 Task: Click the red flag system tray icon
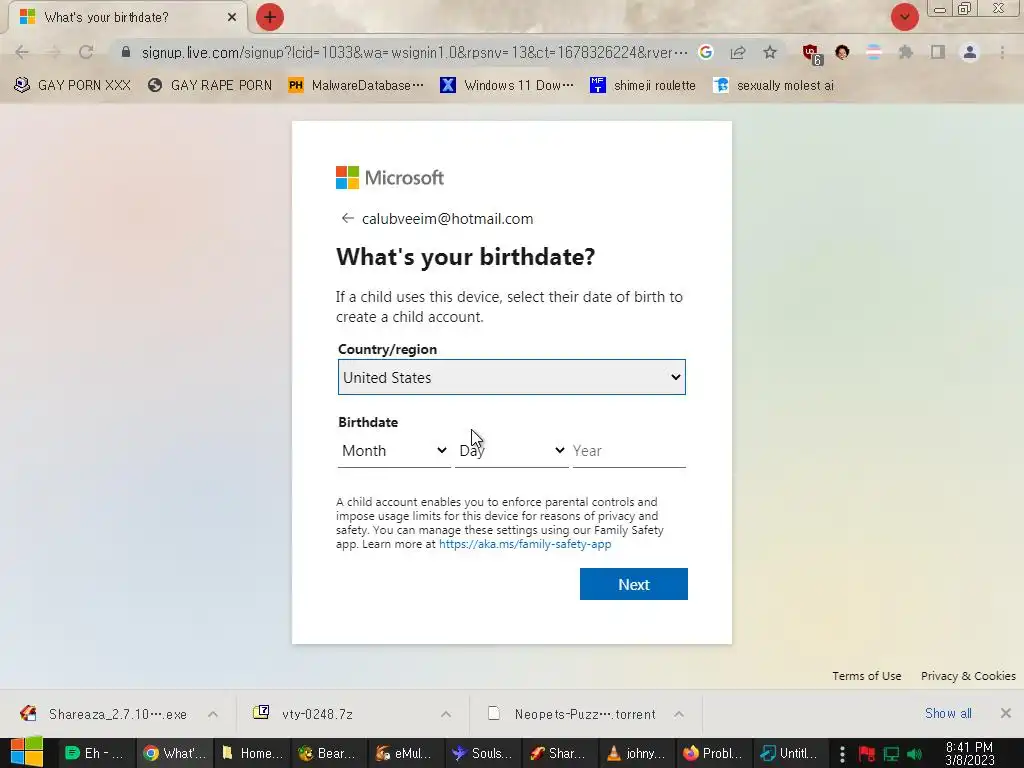pyautogui.click(x=867, y=754)
